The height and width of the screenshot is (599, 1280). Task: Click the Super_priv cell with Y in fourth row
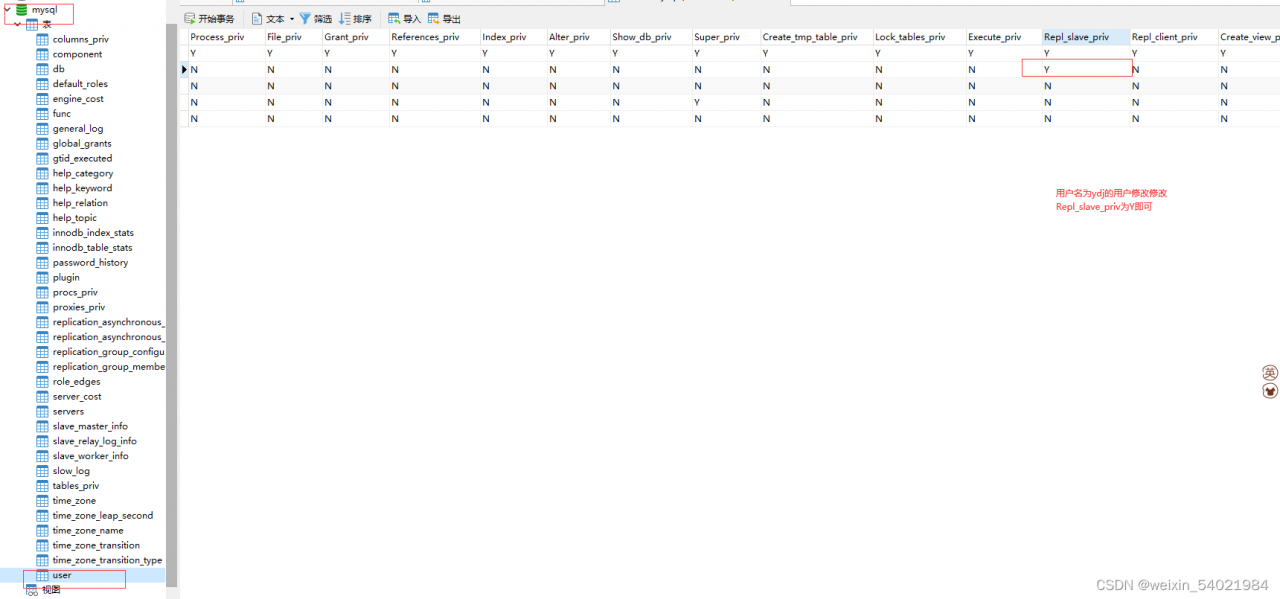(x=697, y=102)
